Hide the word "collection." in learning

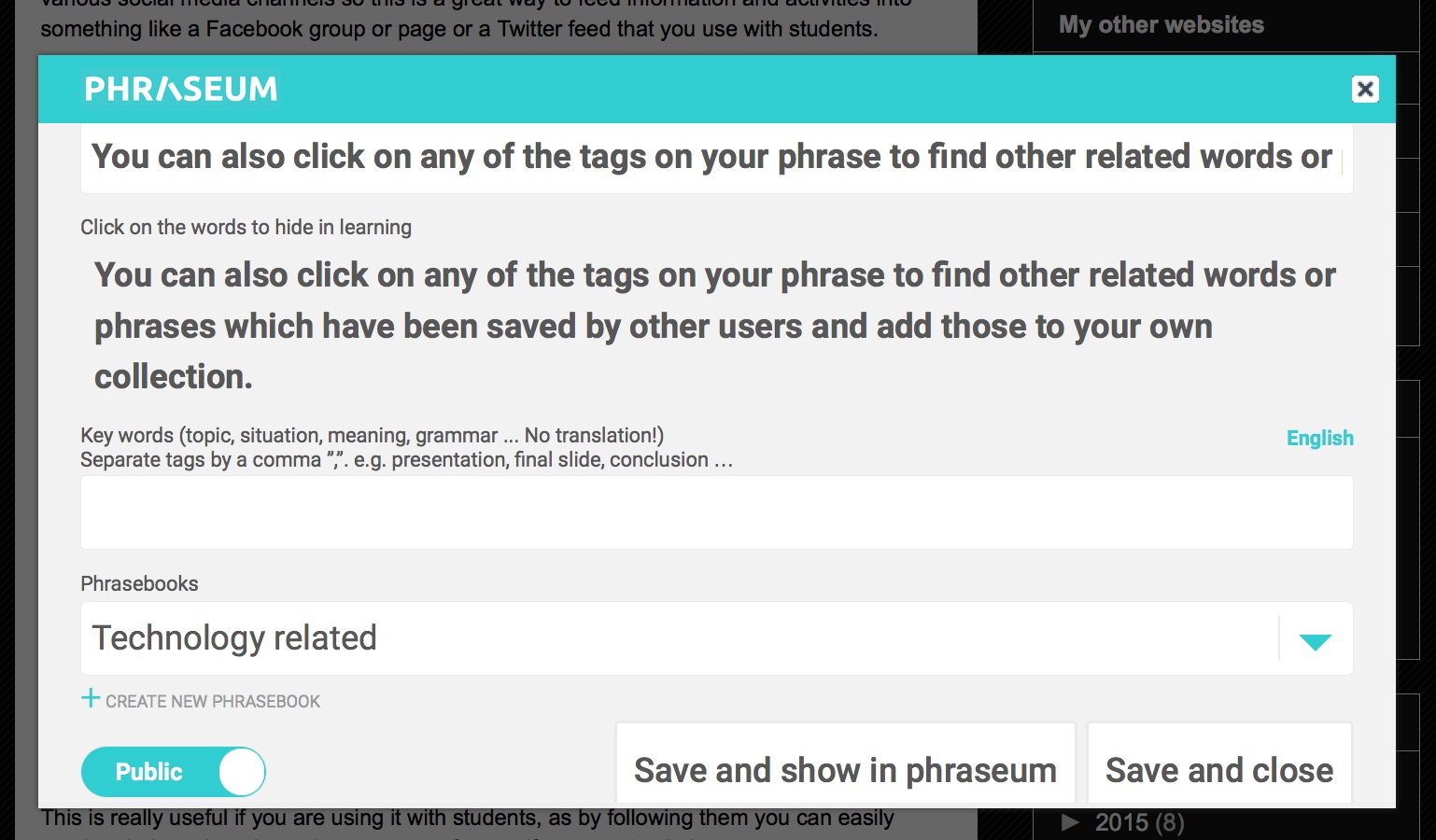pos(174,377)
